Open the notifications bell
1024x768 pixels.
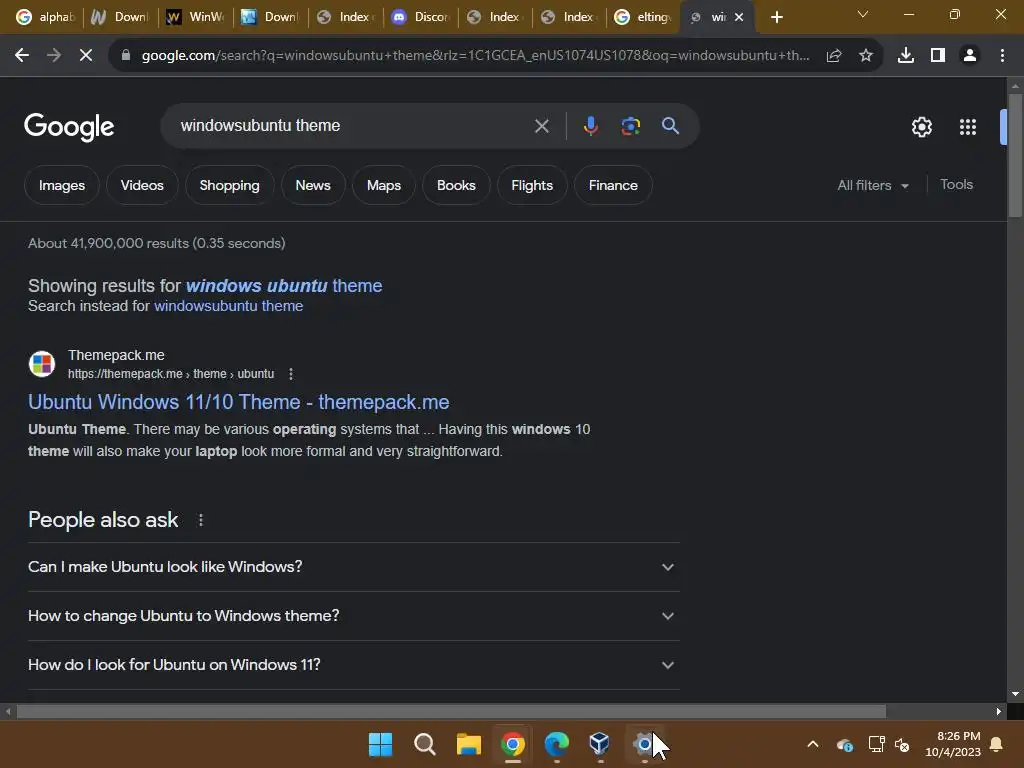(997, 744)
